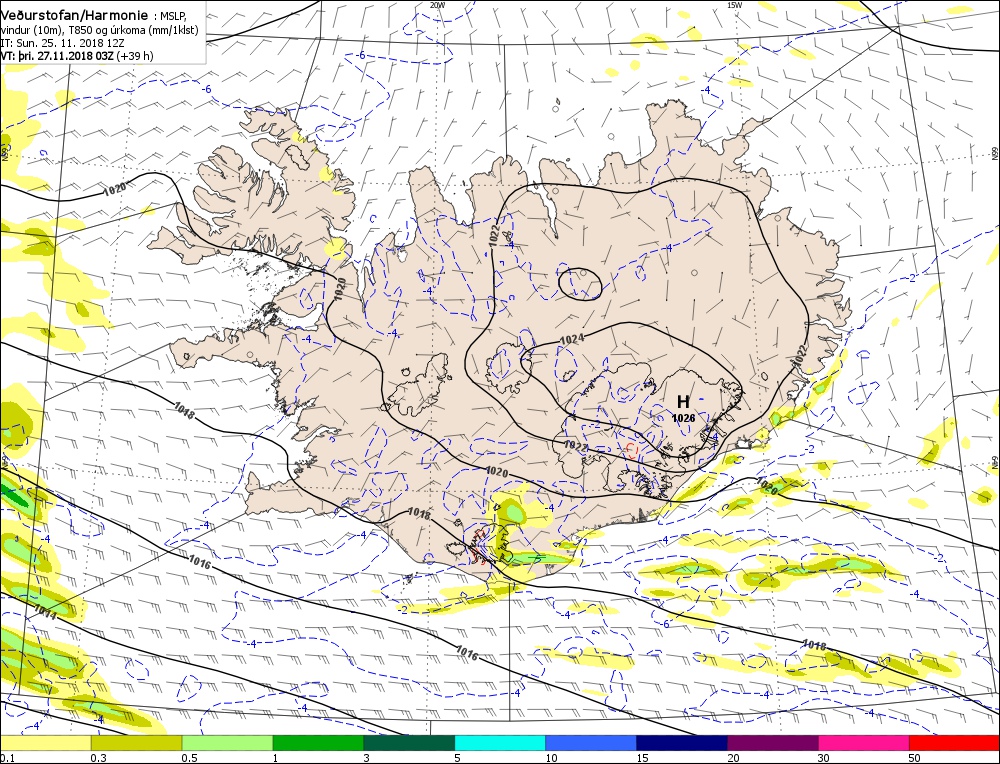Select the red 50 mm legend swatch
The image size is (1000, 764).
[954, 742]
